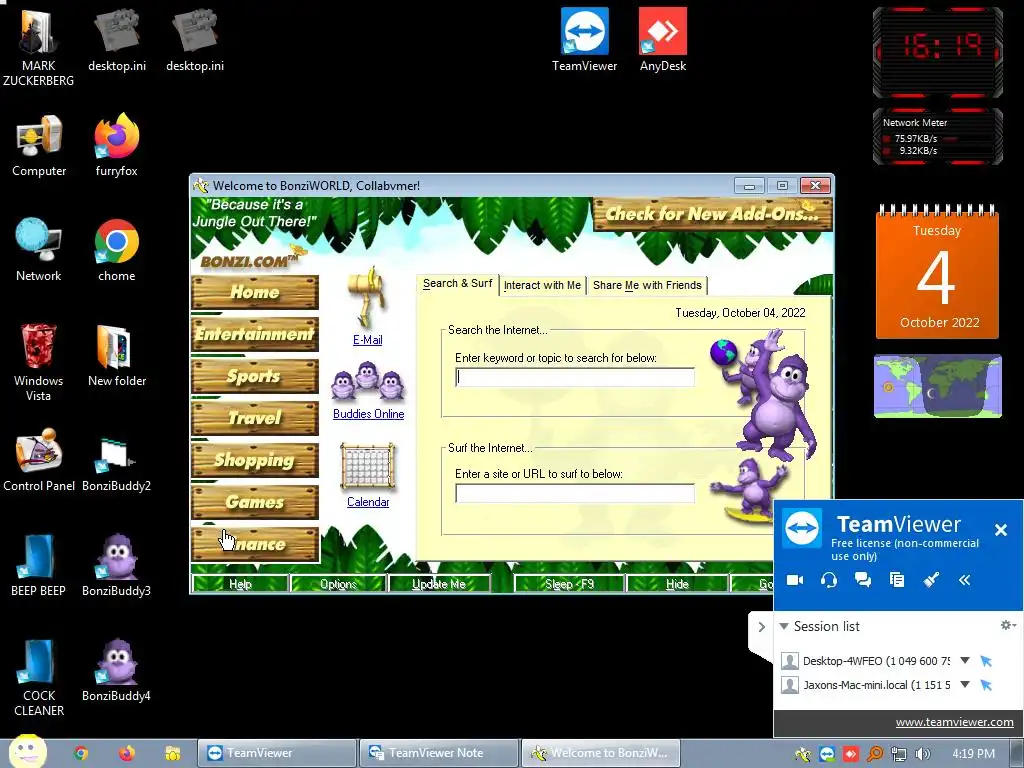Launch the TeamViewer desktop shortcut
The height and width of the screenshot is (768, 1024).
click(x=584, y=39)
